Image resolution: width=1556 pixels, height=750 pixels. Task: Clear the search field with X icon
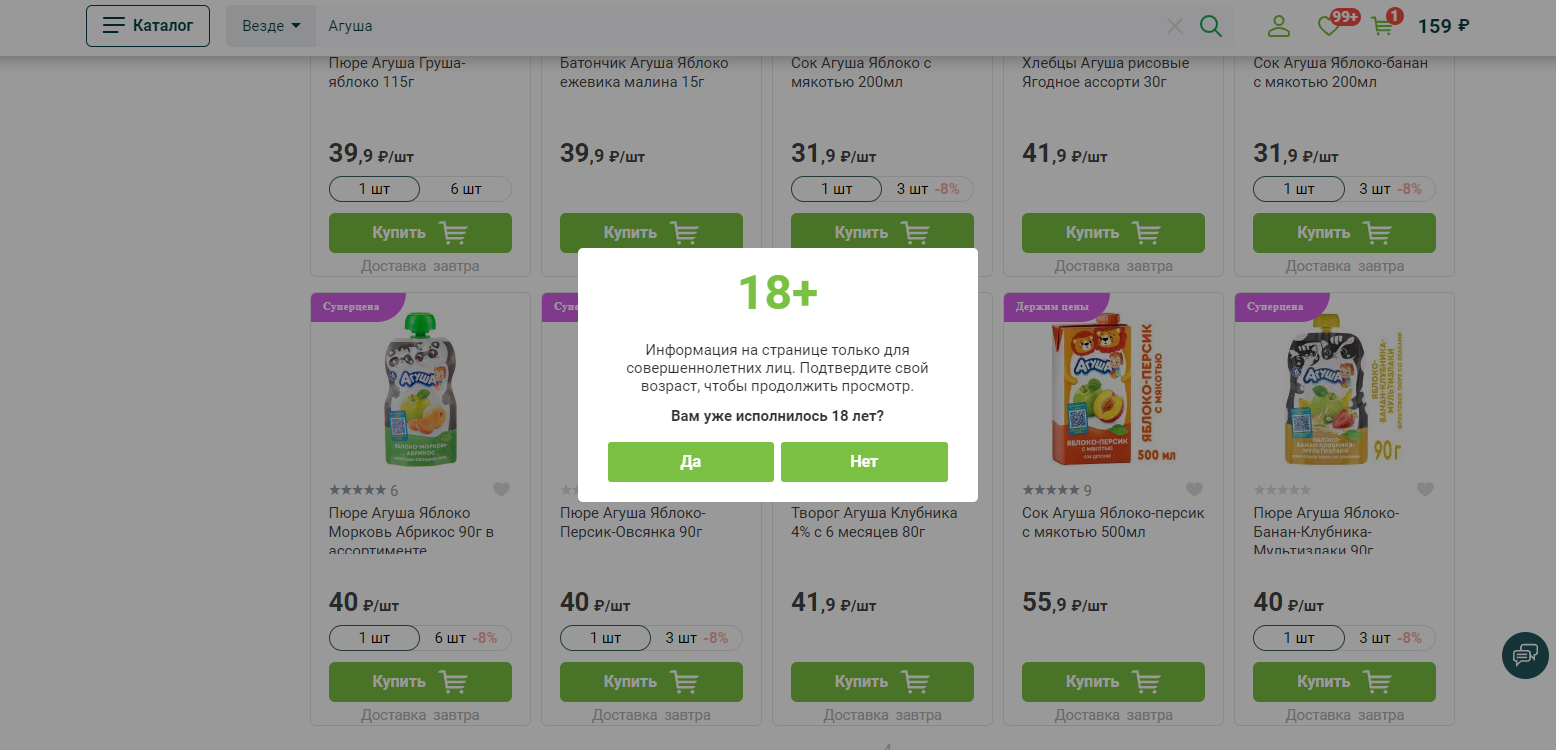pyautogui.click(x=1175, y=26)
